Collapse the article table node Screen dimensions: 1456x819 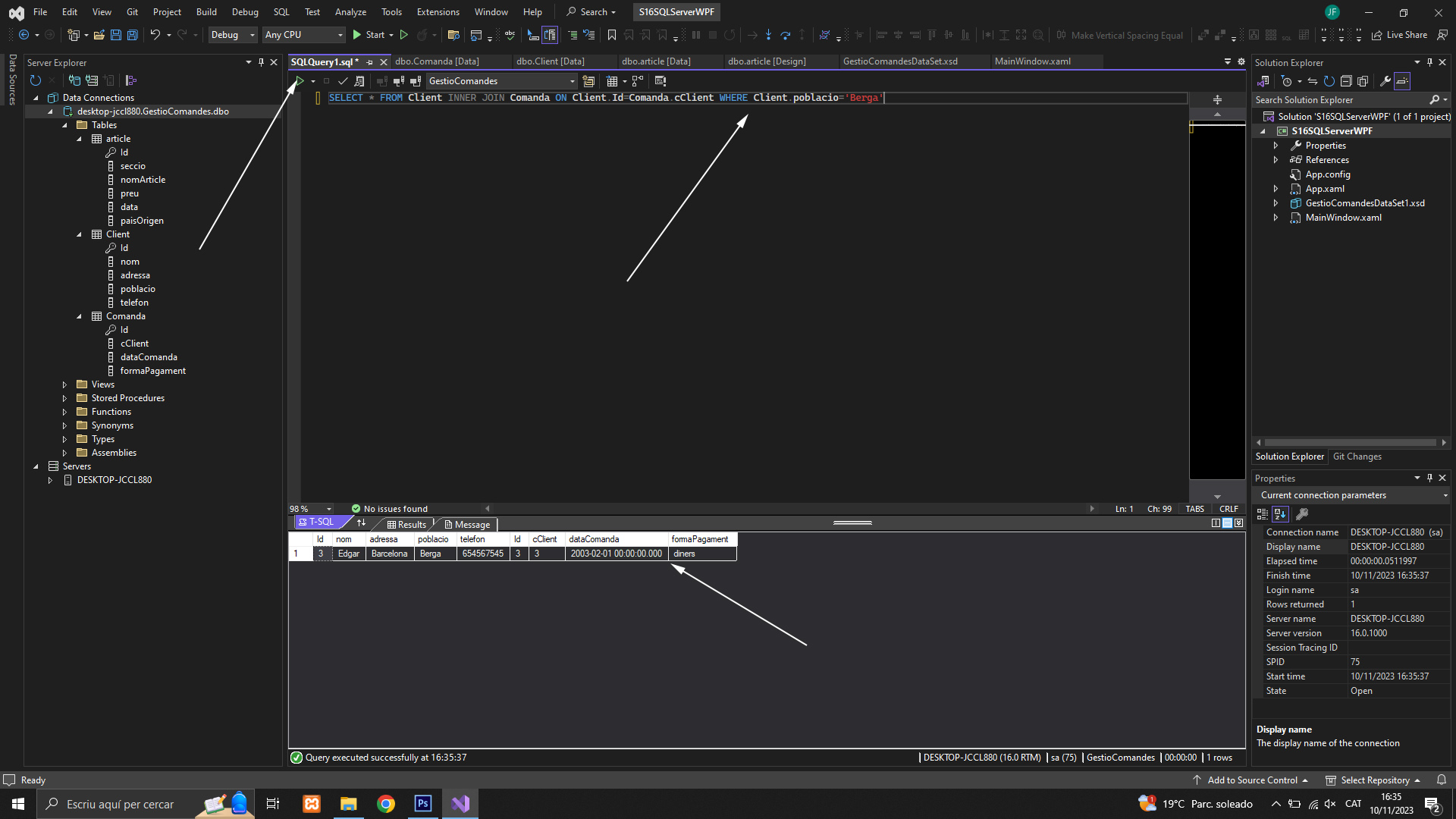pos(79,139)
